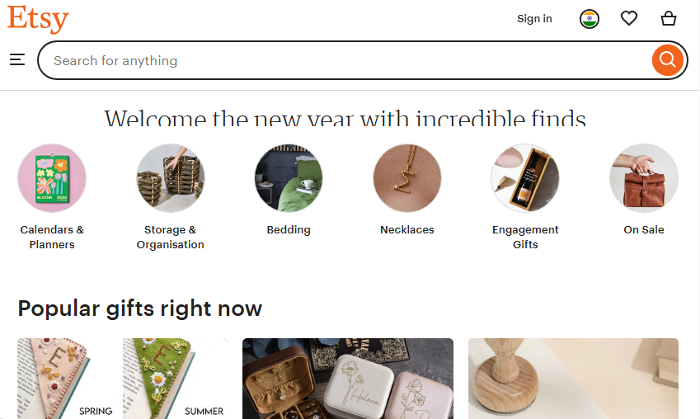Focus the Search for anything field
The width and height of the screenshot is (700, 419).
pos(340,60)
